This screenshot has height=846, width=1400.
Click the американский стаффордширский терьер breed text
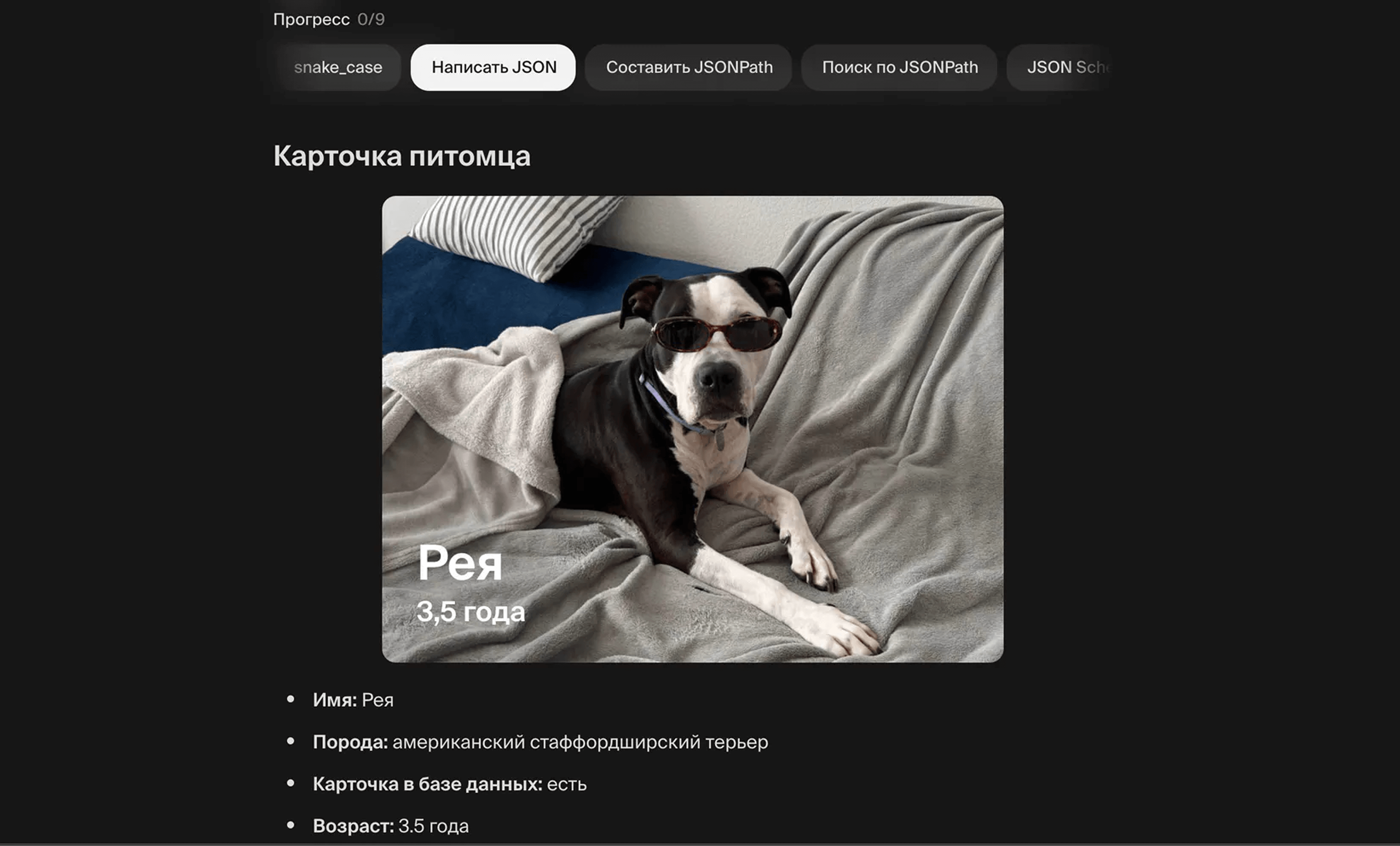580,742
